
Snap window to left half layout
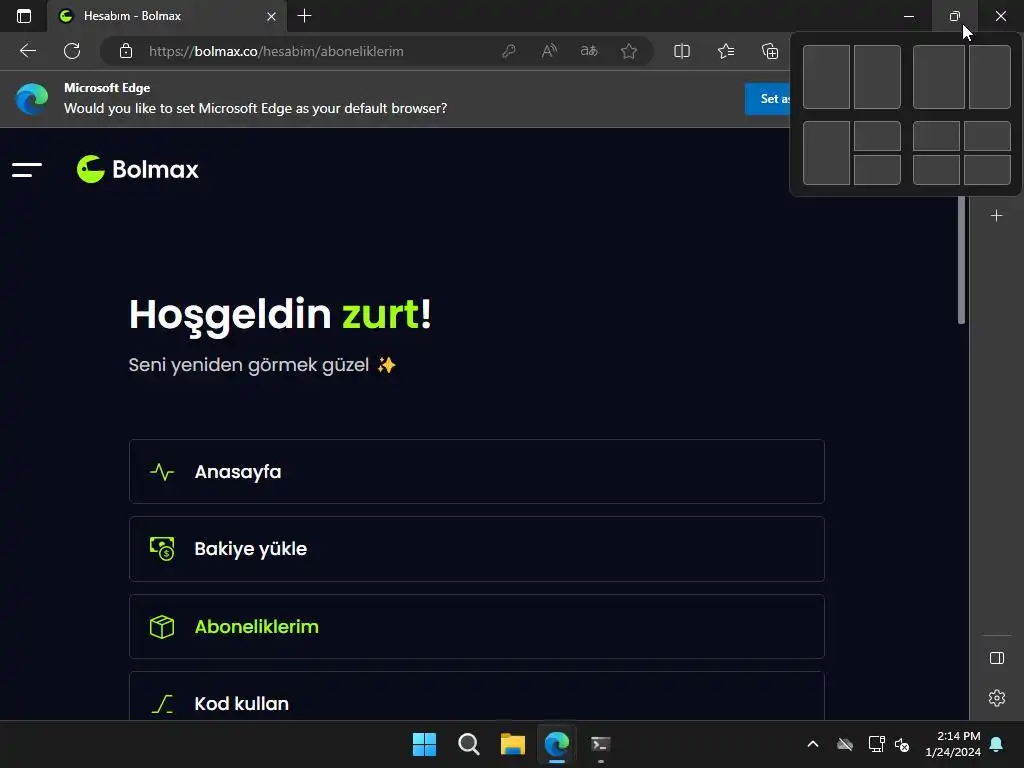click(826, 77)
